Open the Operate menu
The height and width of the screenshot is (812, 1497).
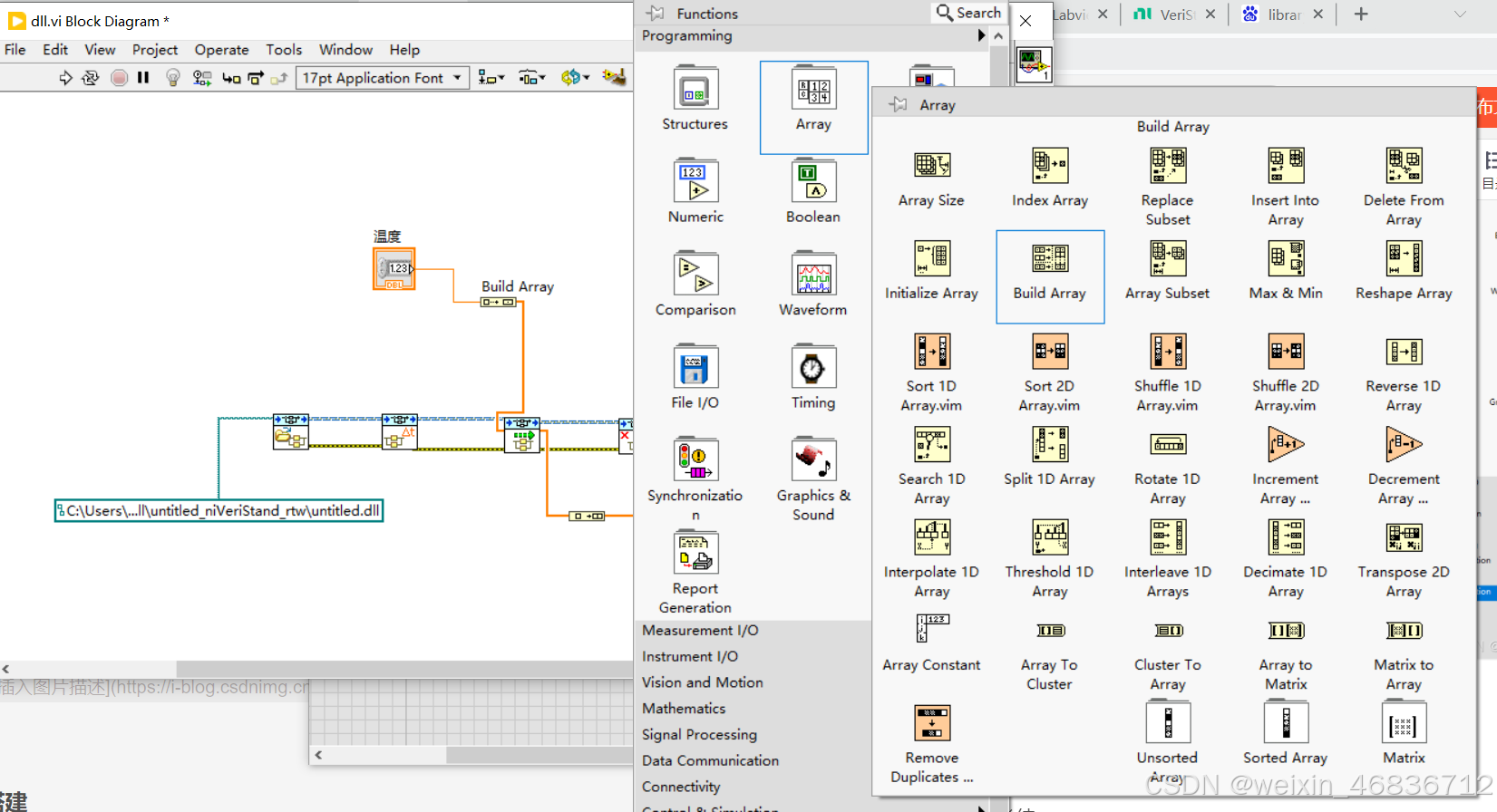221,50
